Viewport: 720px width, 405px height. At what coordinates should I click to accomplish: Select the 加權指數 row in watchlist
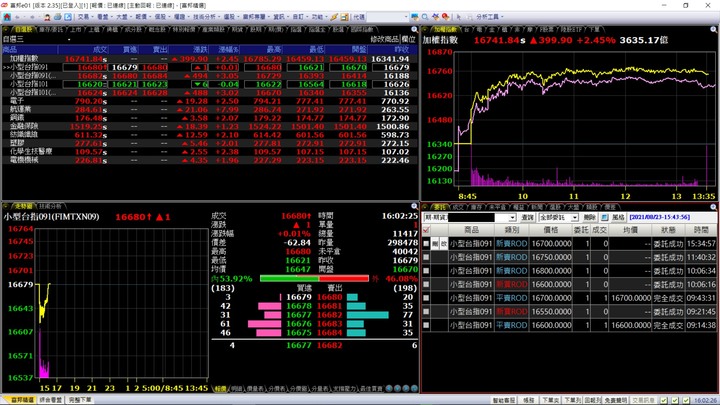coord(210,59)
